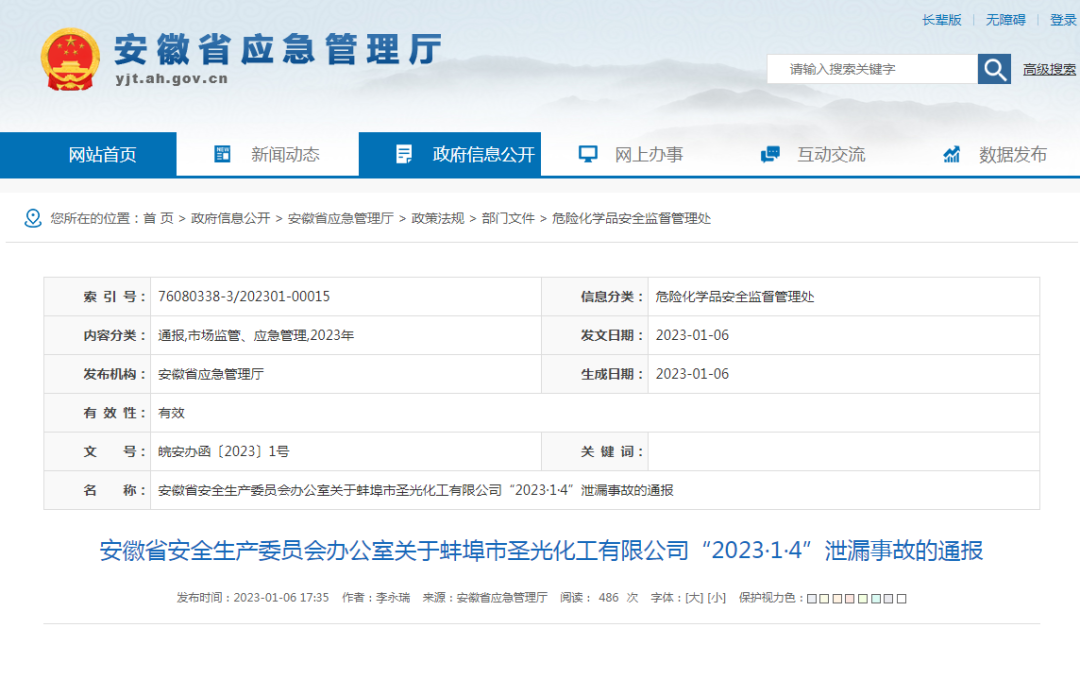Choose the lavender-gray eye-protection color
Viewport: 1080px width, 679px height.
889,598
